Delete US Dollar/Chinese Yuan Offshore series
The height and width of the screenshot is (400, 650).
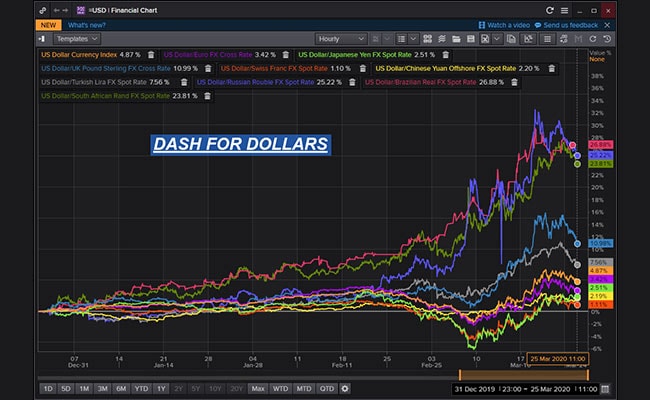click(552, 68)
